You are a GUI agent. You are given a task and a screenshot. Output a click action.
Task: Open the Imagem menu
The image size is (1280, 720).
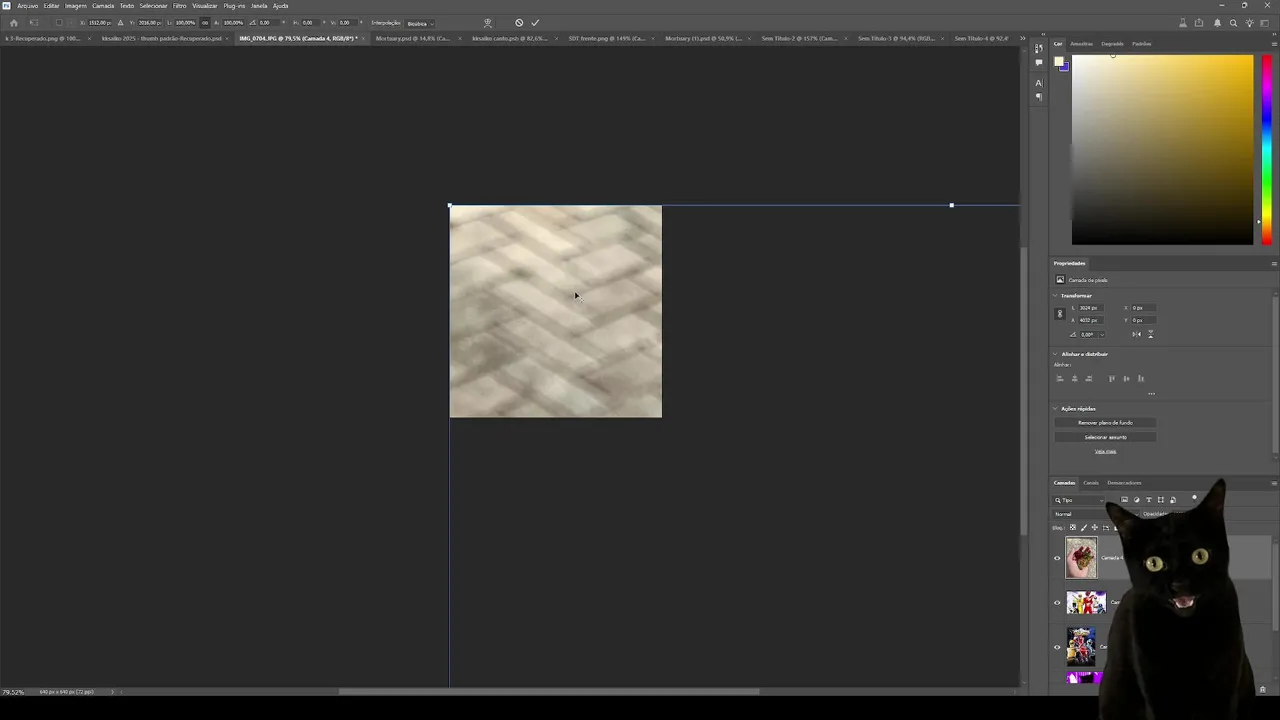(76, 6)
